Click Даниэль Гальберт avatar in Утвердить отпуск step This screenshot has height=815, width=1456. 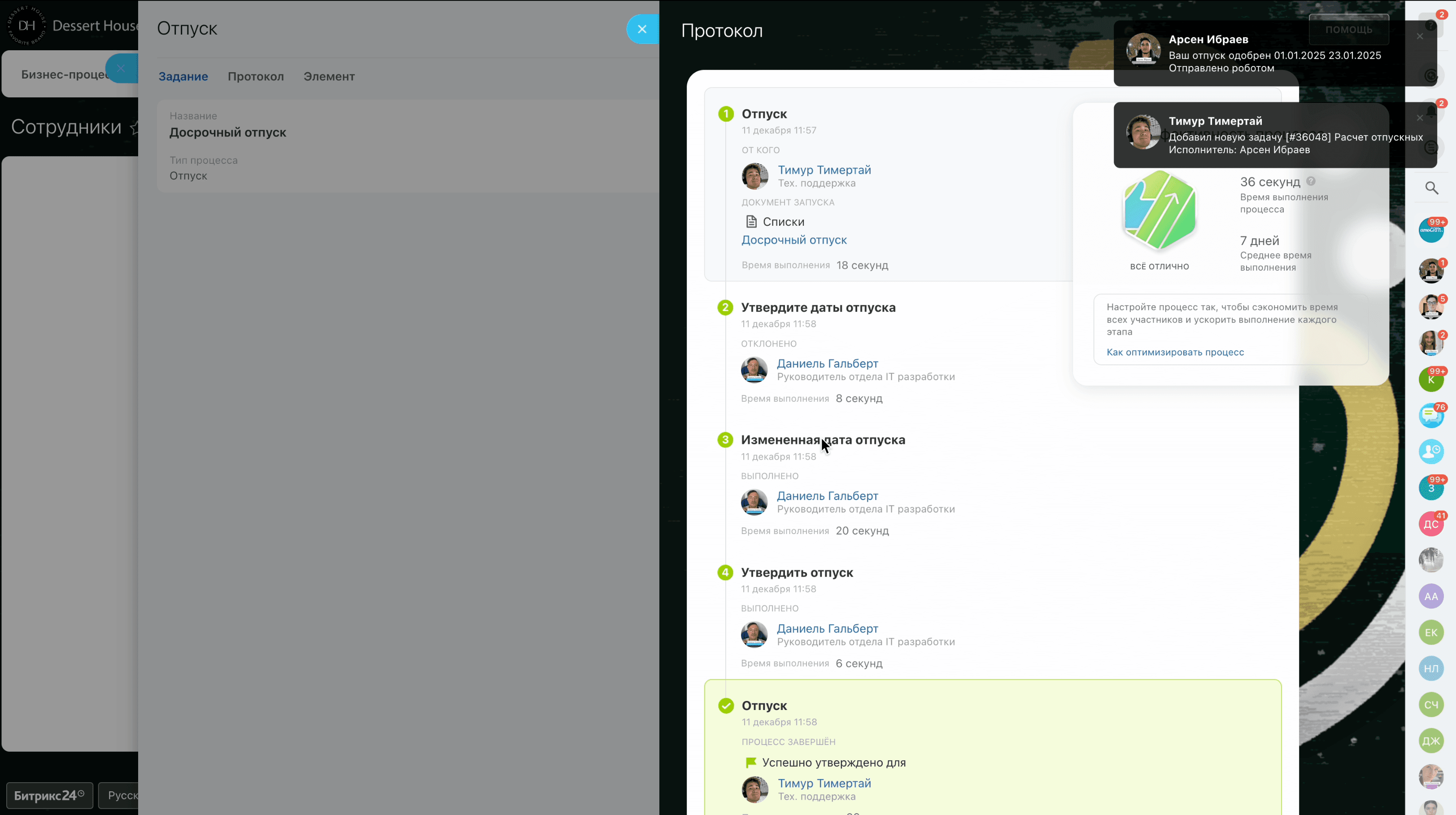(x=754, y=635)
